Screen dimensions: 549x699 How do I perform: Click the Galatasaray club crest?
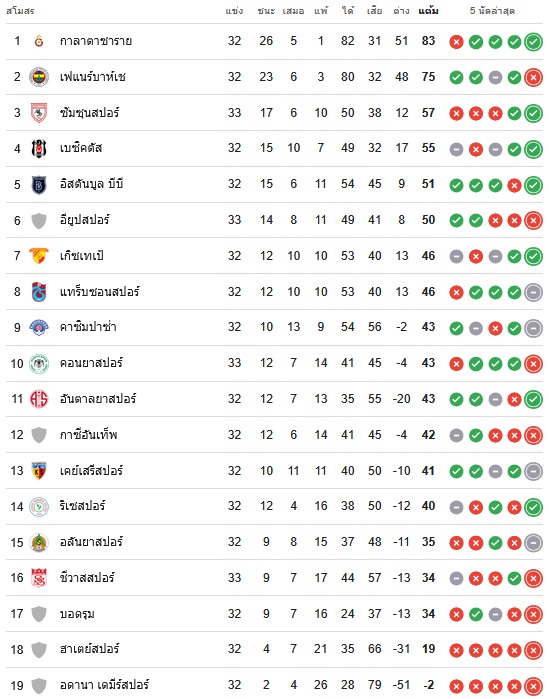coord(39,41)
